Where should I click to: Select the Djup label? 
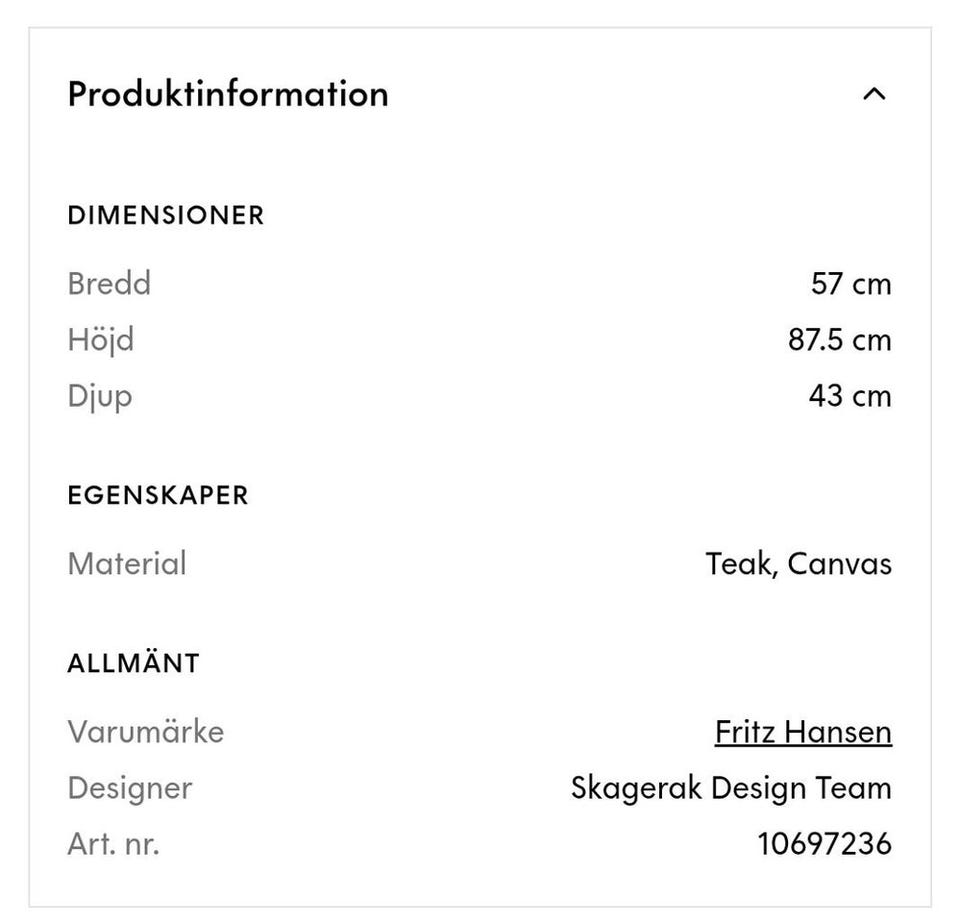click(100, 396)
